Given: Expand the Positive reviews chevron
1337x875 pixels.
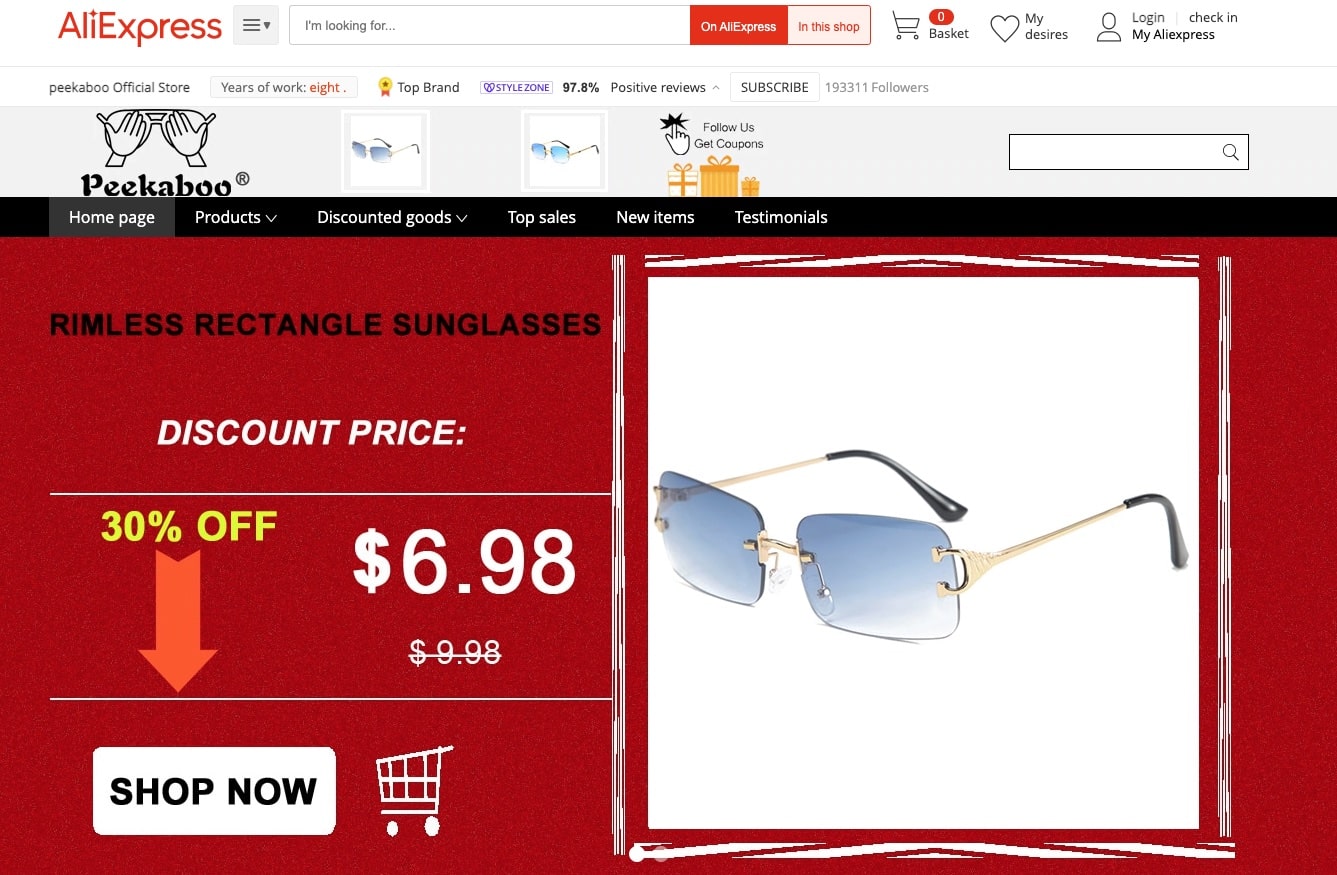Looking at the screenshot, I should click(x=716, y=88).
